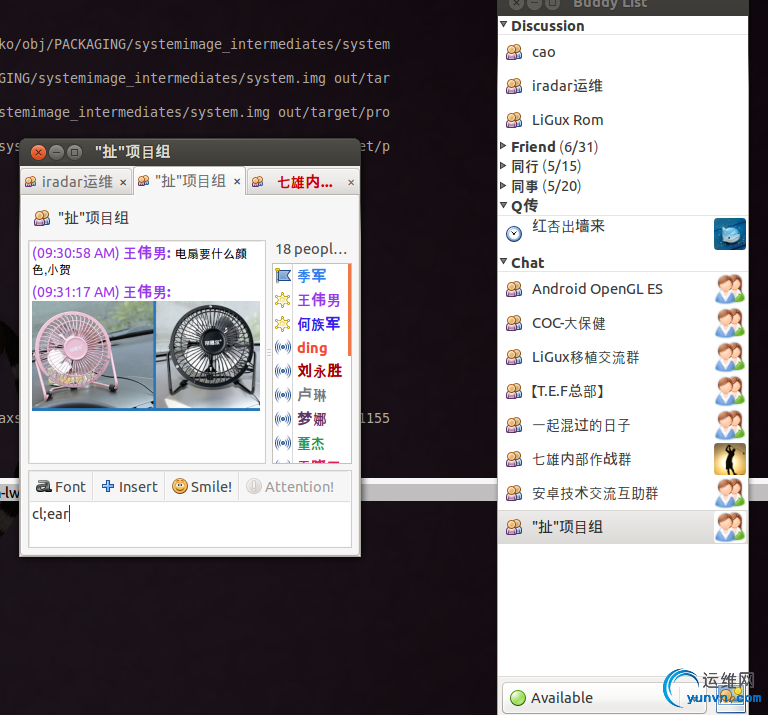The width and height of the screenshot is (768, 715).
Task: Select 卢琳 in the participant list
Action: (312, 395)
